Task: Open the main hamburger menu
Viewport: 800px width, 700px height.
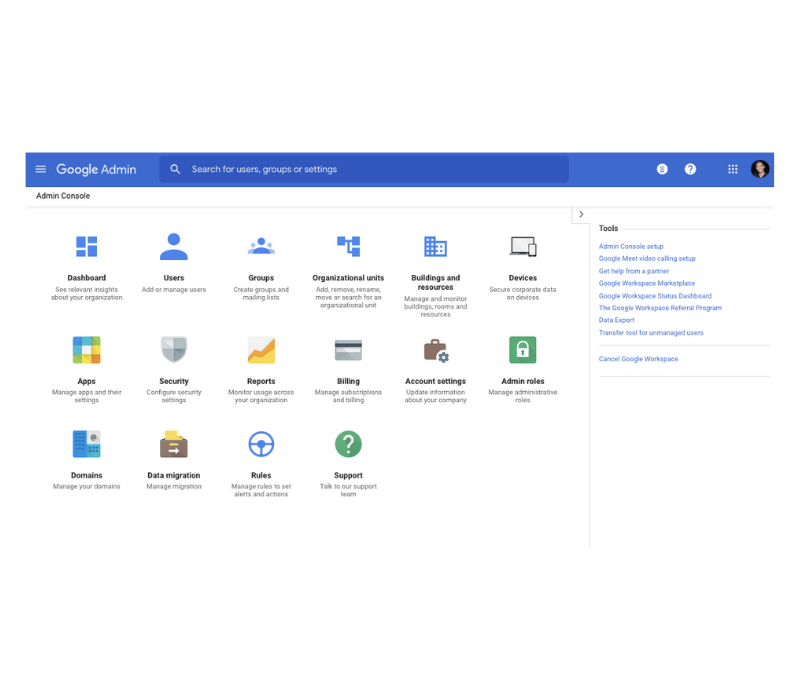Action: coord(41,170)
